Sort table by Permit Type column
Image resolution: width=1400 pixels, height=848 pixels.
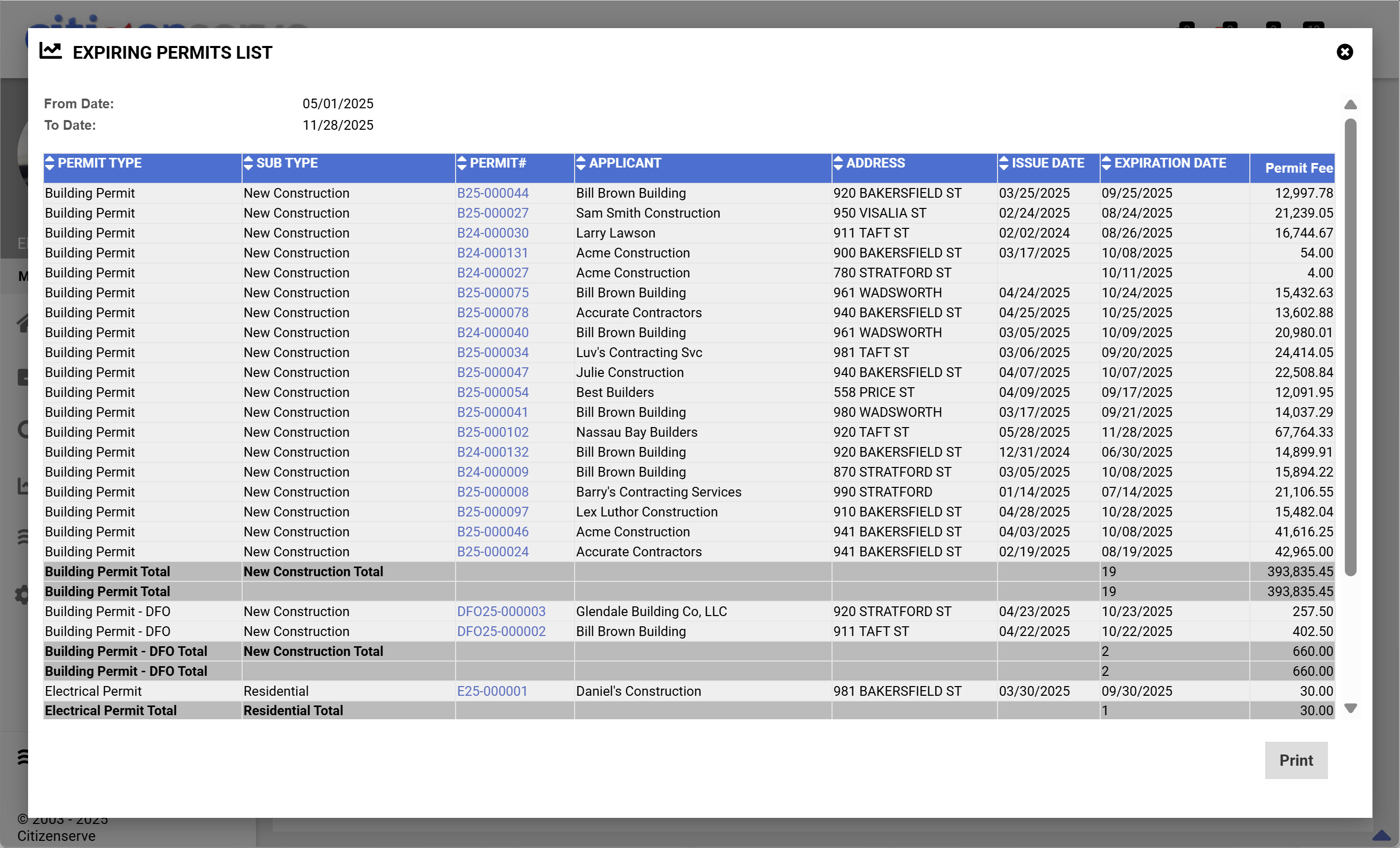[50, 163]
